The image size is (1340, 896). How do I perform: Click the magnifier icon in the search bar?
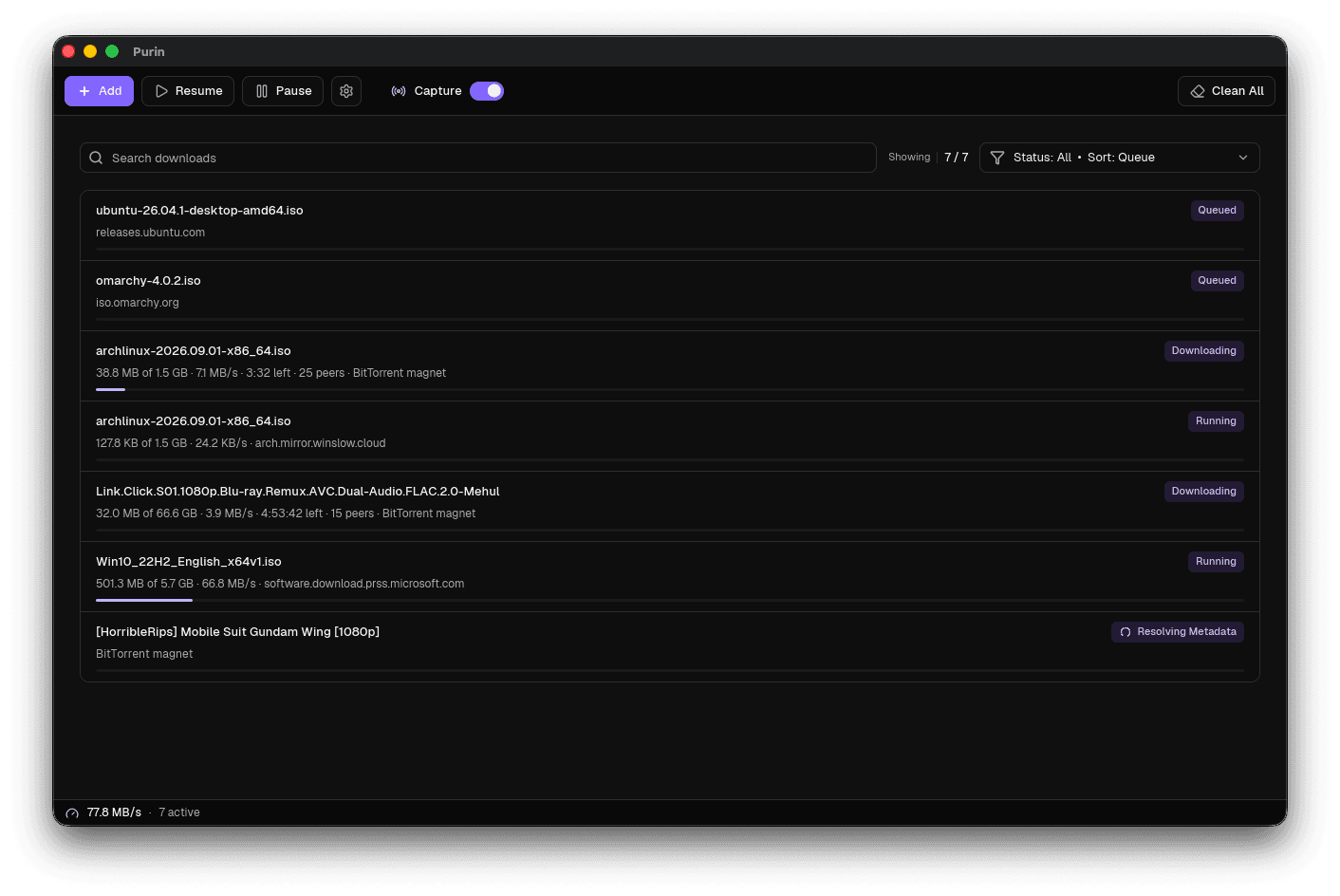point(96,158)
